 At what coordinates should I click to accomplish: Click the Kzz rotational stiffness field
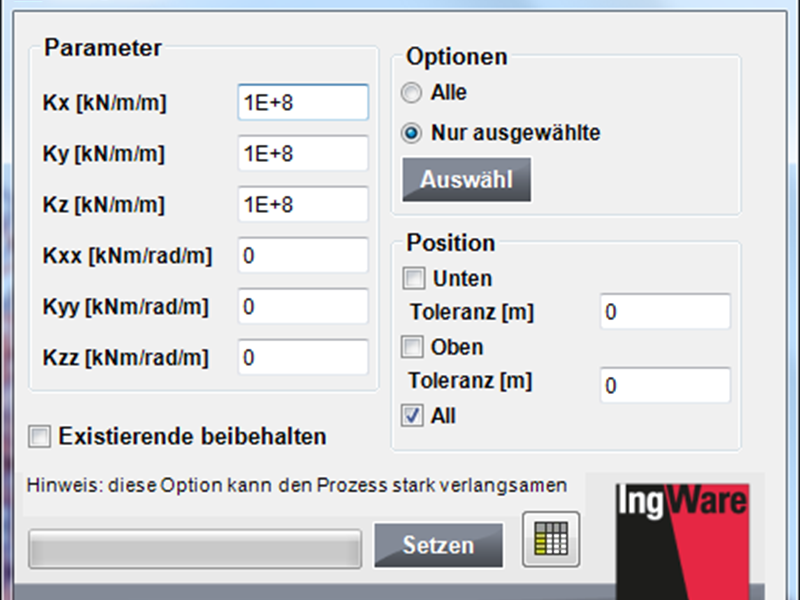coord(303,358)
